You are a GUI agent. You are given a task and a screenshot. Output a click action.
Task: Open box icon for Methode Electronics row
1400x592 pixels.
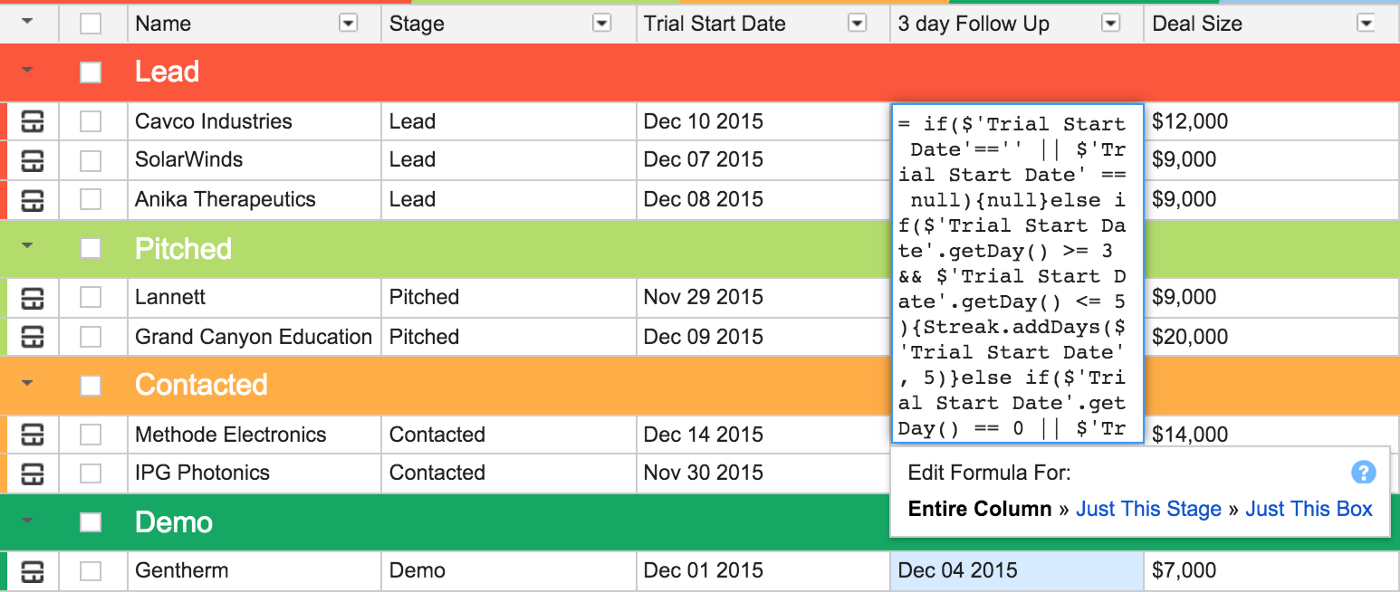pos(33,435)
